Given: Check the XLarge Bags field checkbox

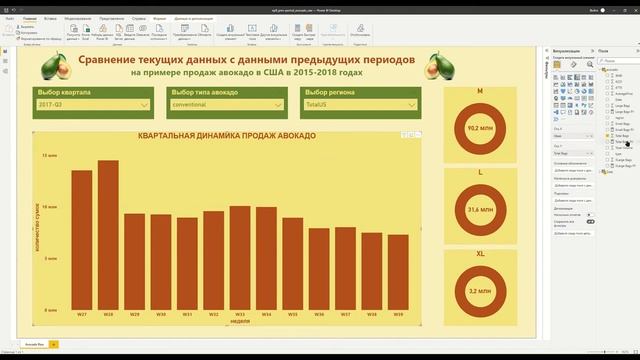Looking at the screenshot, I should pos(607,160).
